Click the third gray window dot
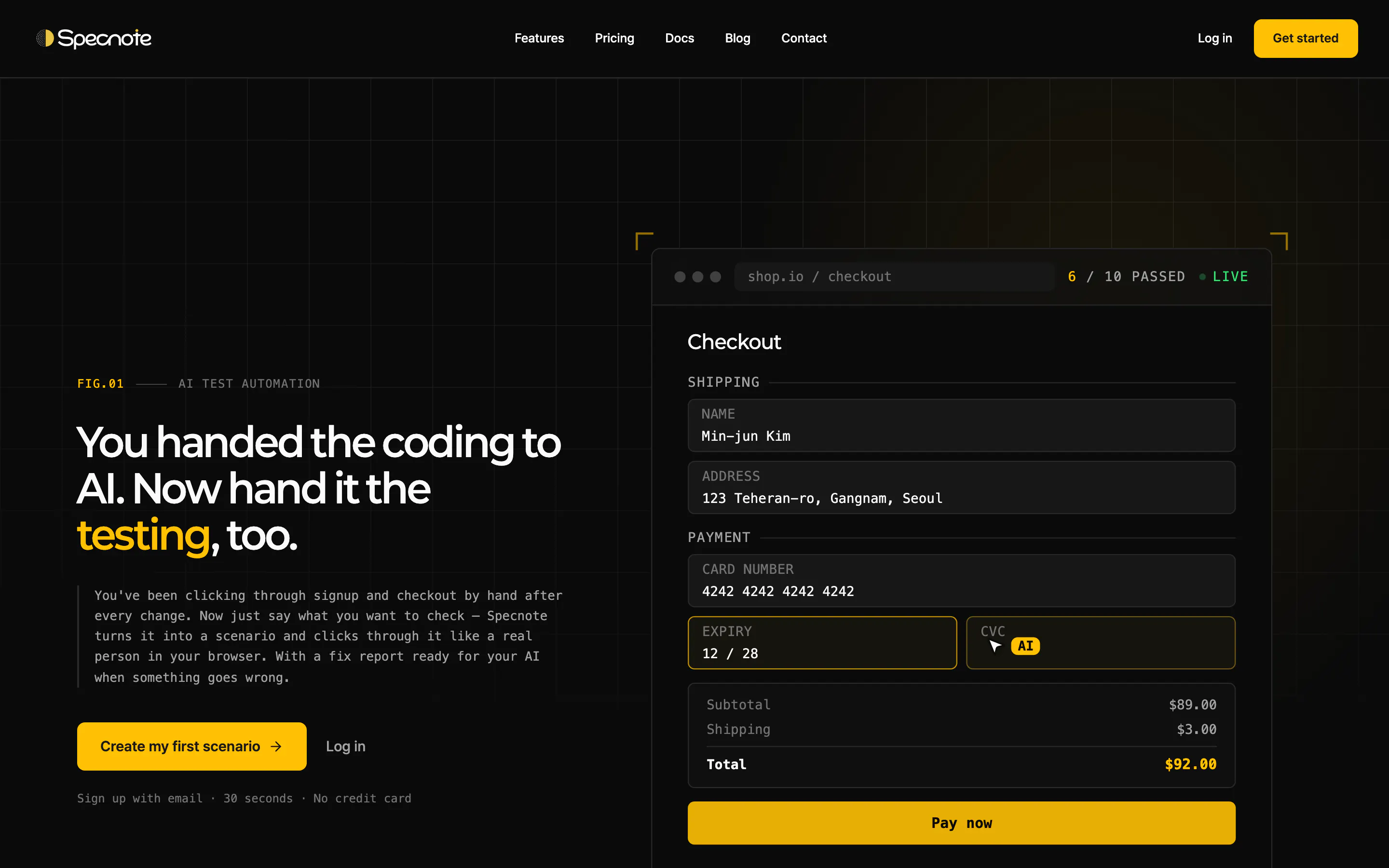 (716, 277)
